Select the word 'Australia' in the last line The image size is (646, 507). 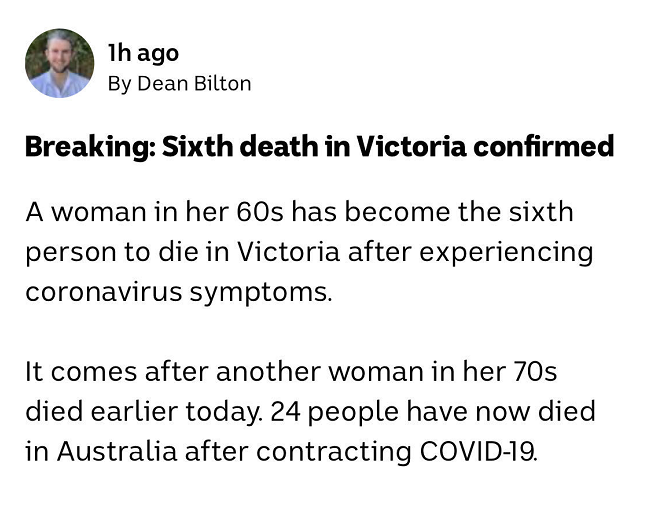117,451
